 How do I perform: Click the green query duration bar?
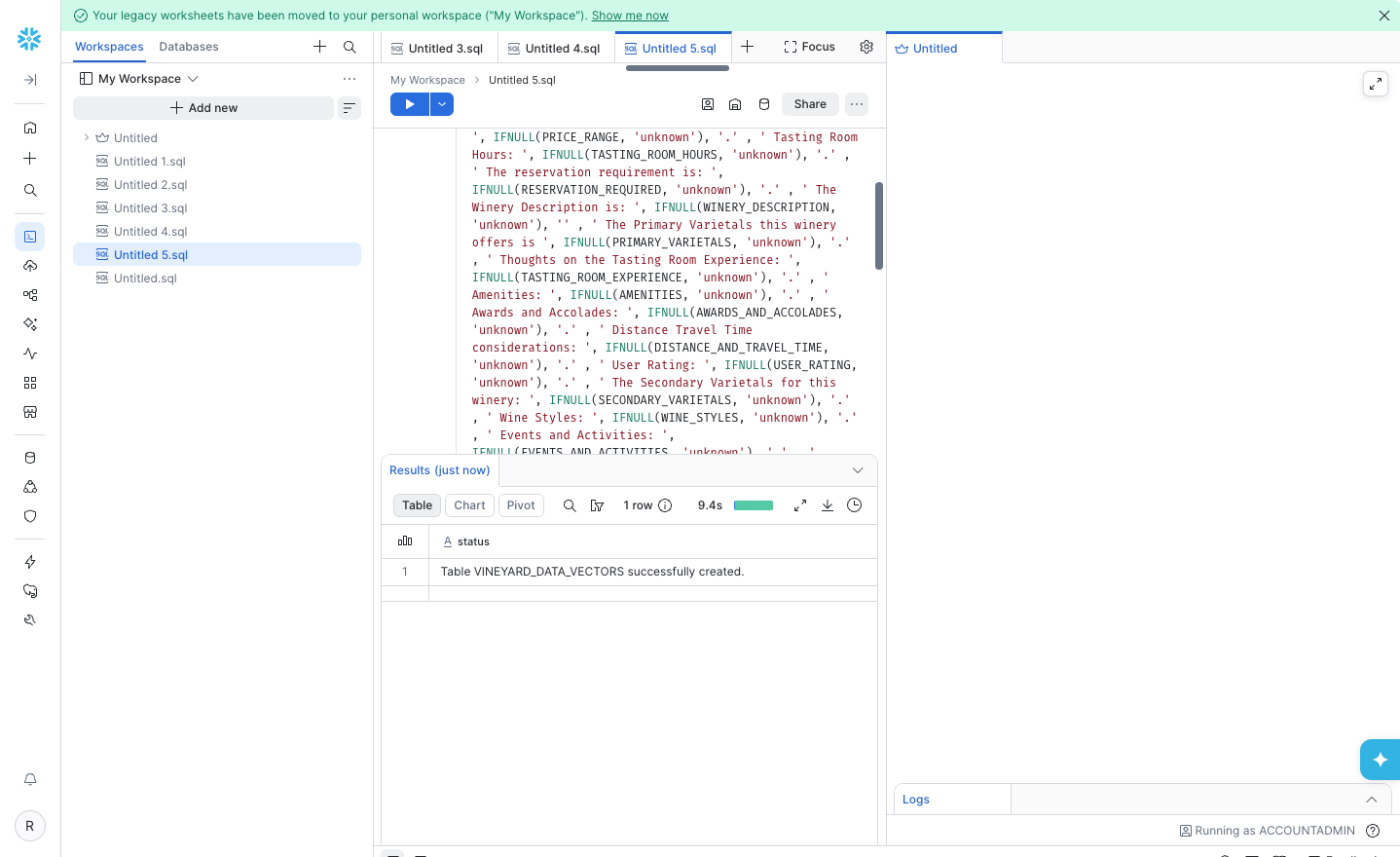point(754,505)
